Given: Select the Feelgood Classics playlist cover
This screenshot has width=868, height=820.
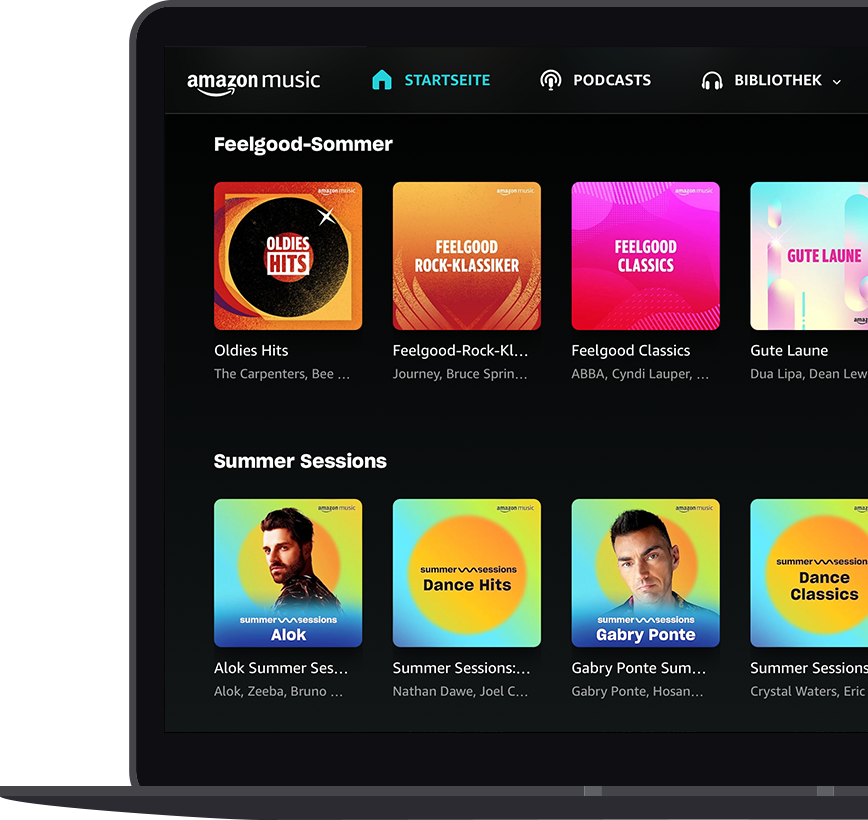Looking at the screenshot, I should pyautogui.click(x=645, y=256).
